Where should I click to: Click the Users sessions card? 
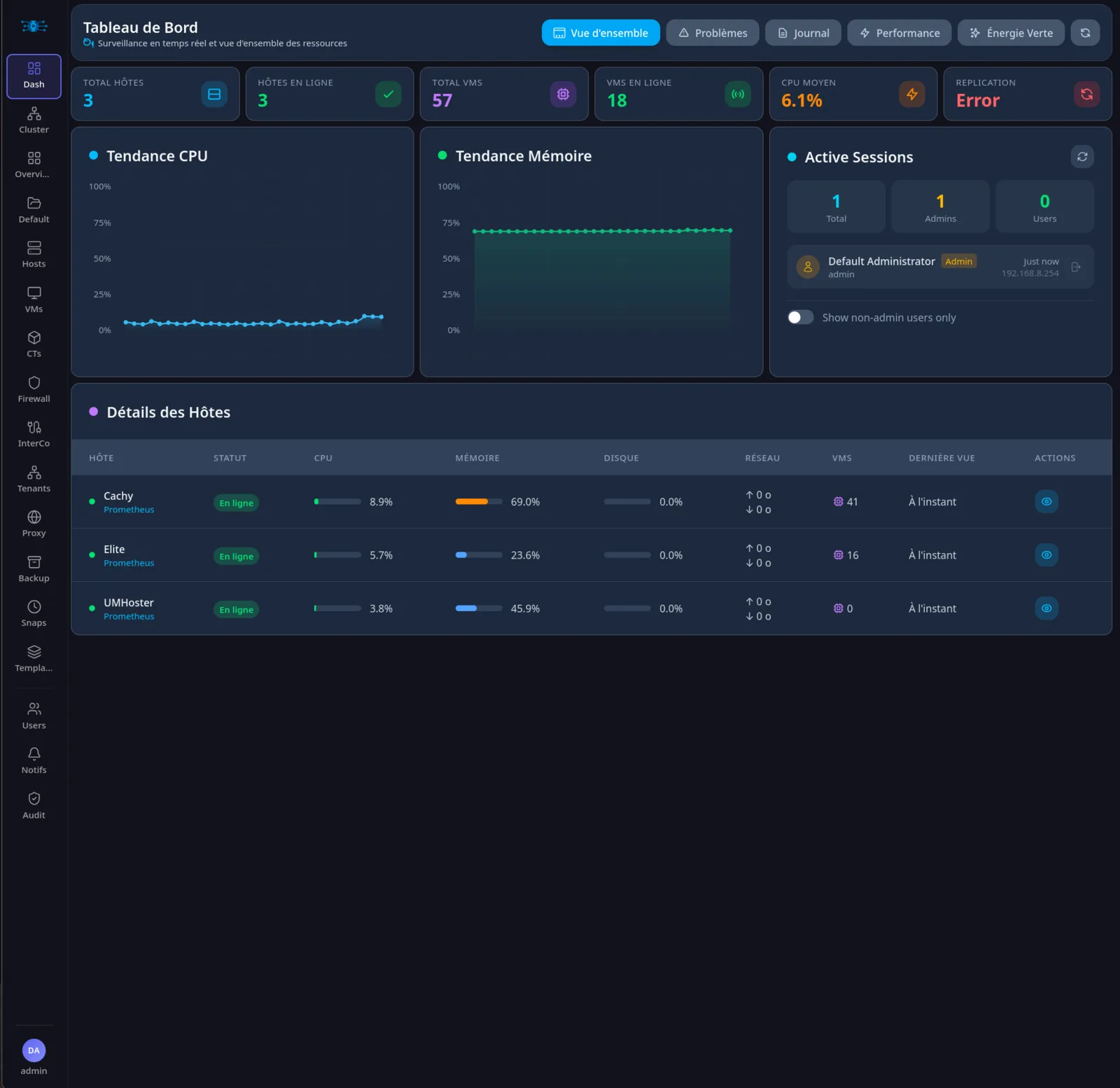(1044, 207)
